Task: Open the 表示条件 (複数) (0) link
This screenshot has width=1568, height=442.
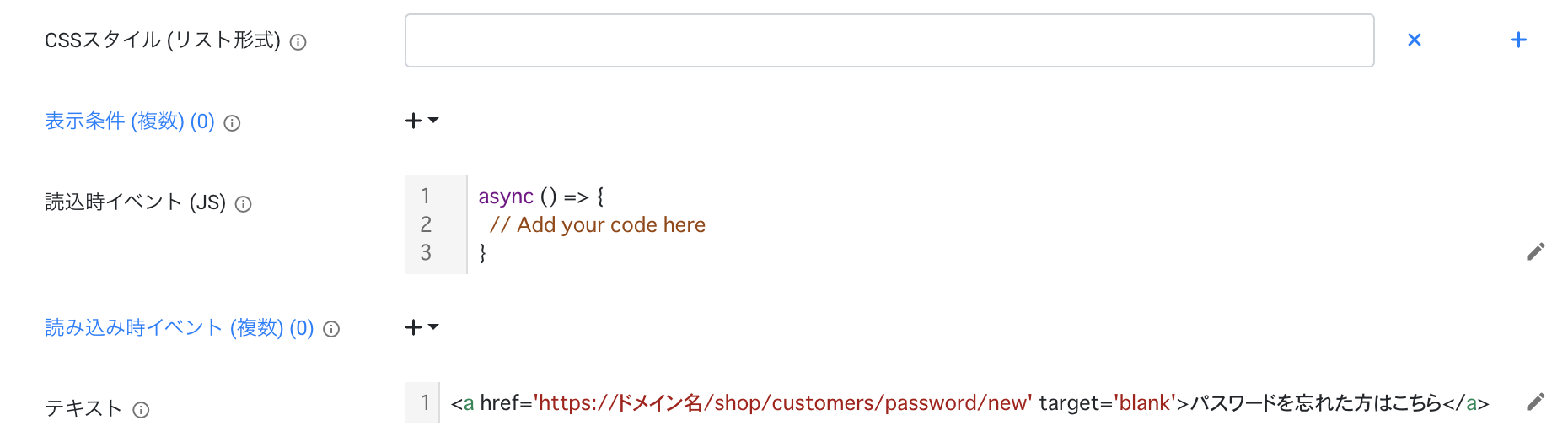Action: coord(130,121)
